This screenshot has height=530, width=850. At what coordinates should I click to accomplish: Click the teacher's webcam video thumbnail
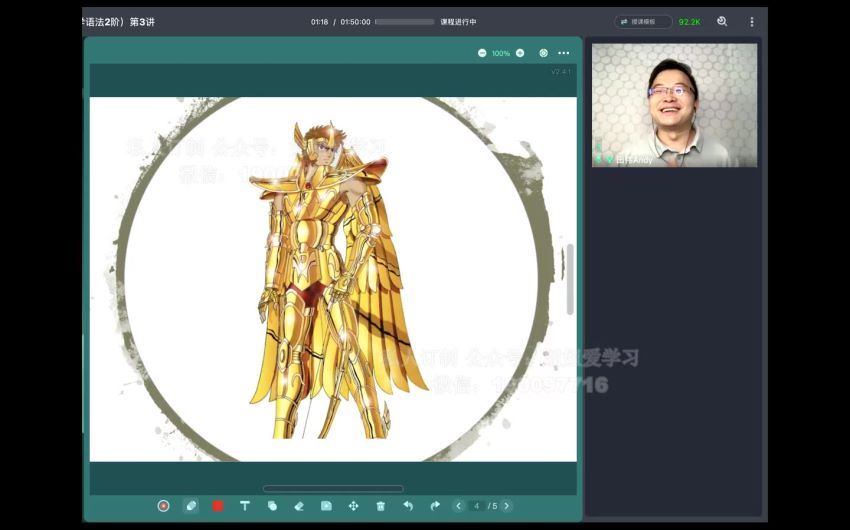click(x=674, y=105)
